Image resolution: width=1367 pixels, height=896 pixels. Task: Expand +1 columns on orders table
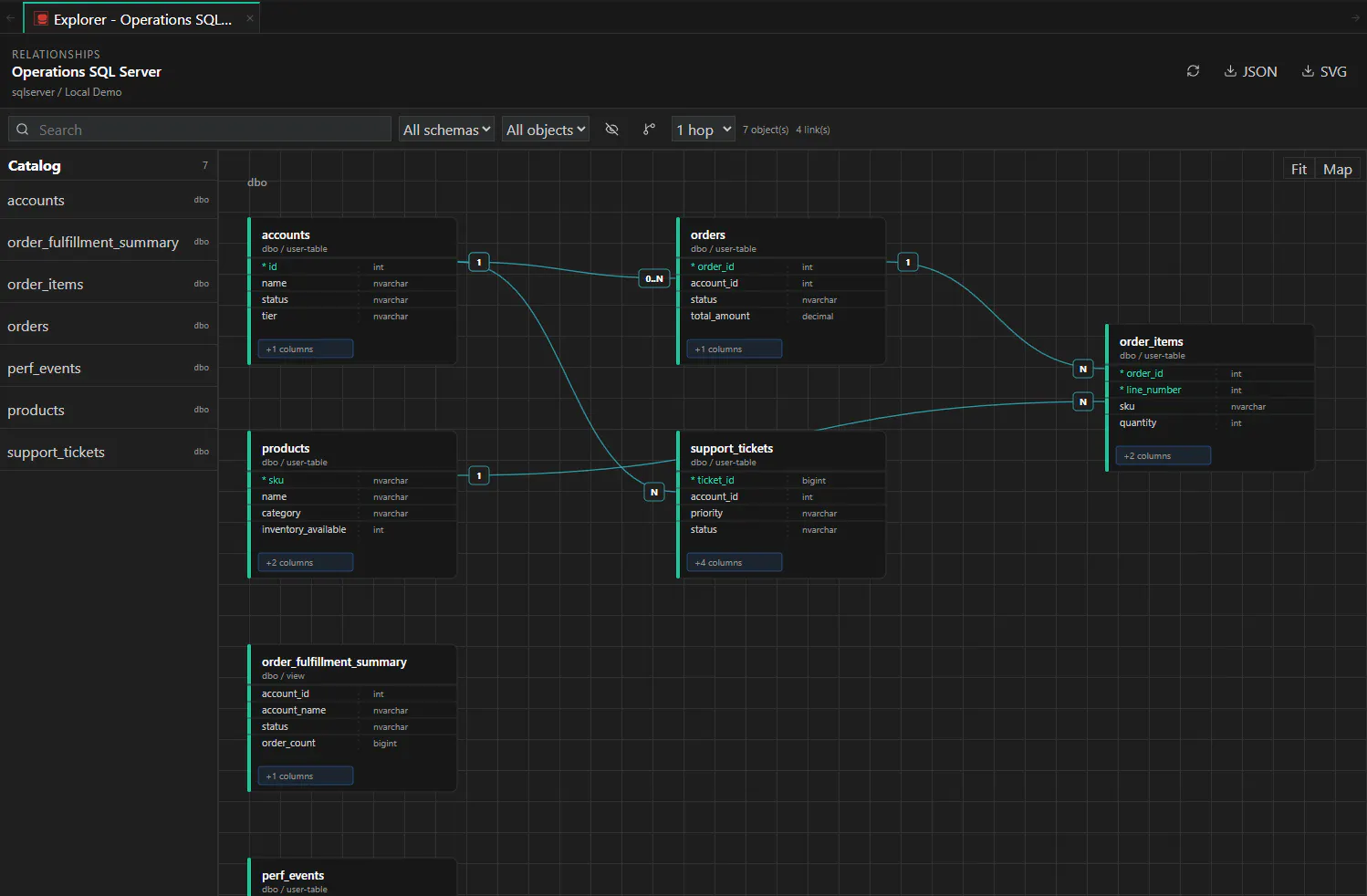tap(735, 349)
